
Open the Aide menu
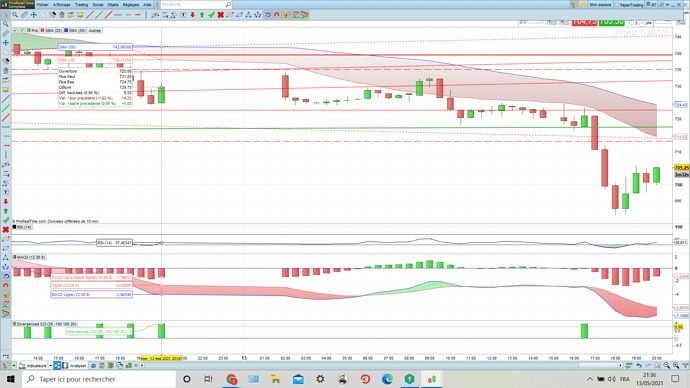point(147,4)
